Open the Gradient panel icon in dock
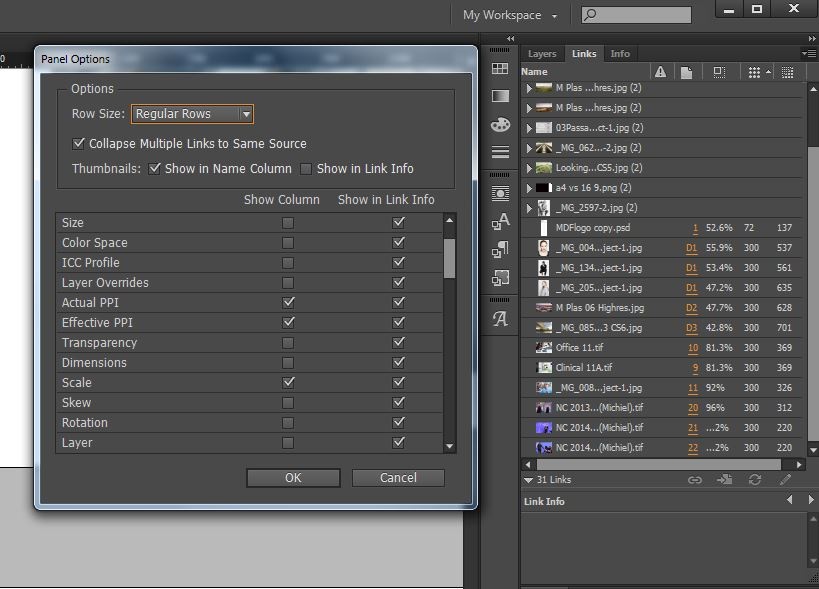 pyautogui.click(x=500, y=96)
